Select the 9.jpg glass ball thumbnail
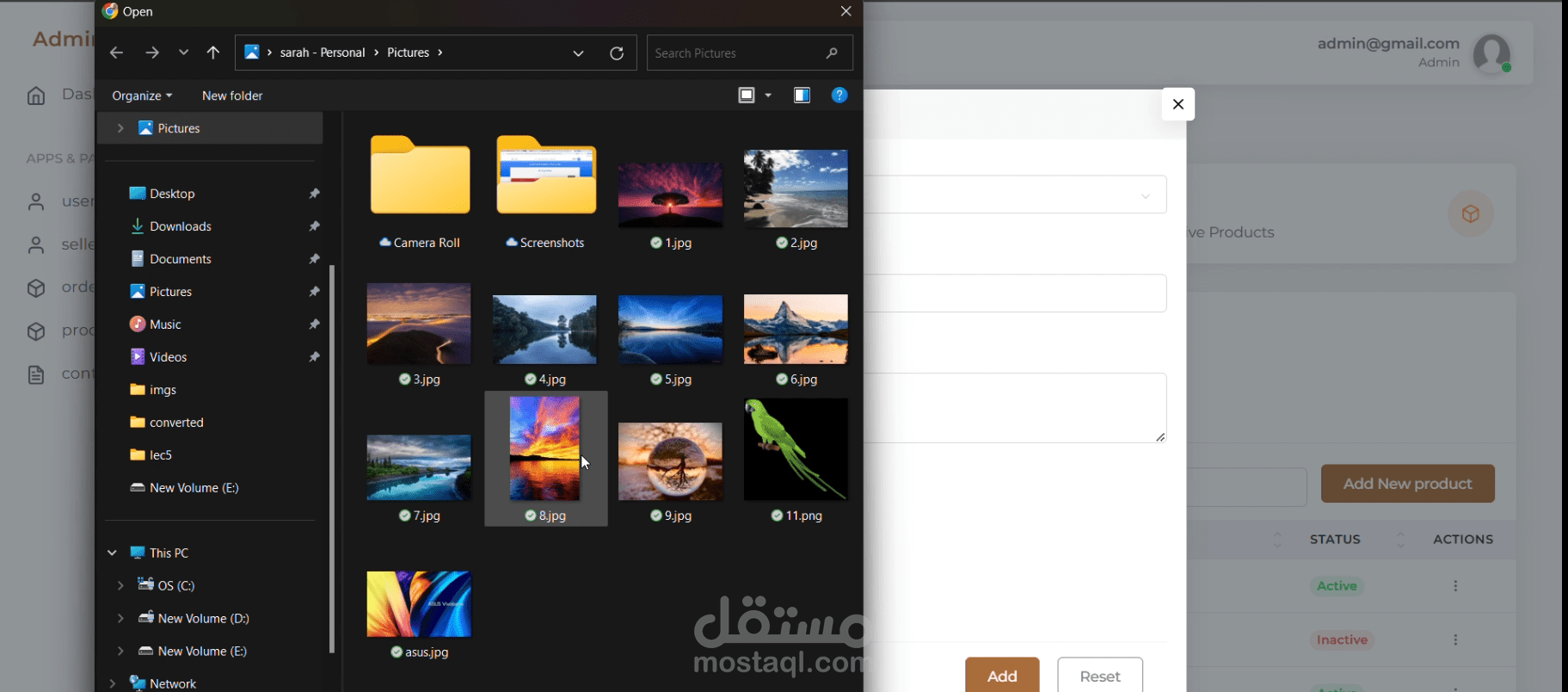The height and width of the screenshot is (692, 1568). pos(671,461)
